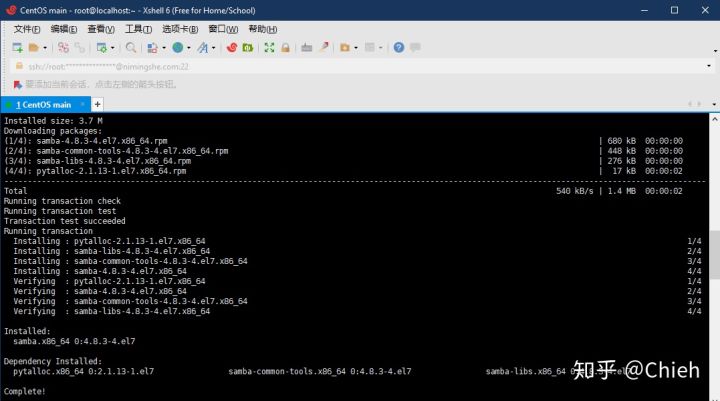Image resolution: width=720 pixels, height=401 pixels.
Task: Expand the Font dropdown arrow
Action: click(214, 48)
